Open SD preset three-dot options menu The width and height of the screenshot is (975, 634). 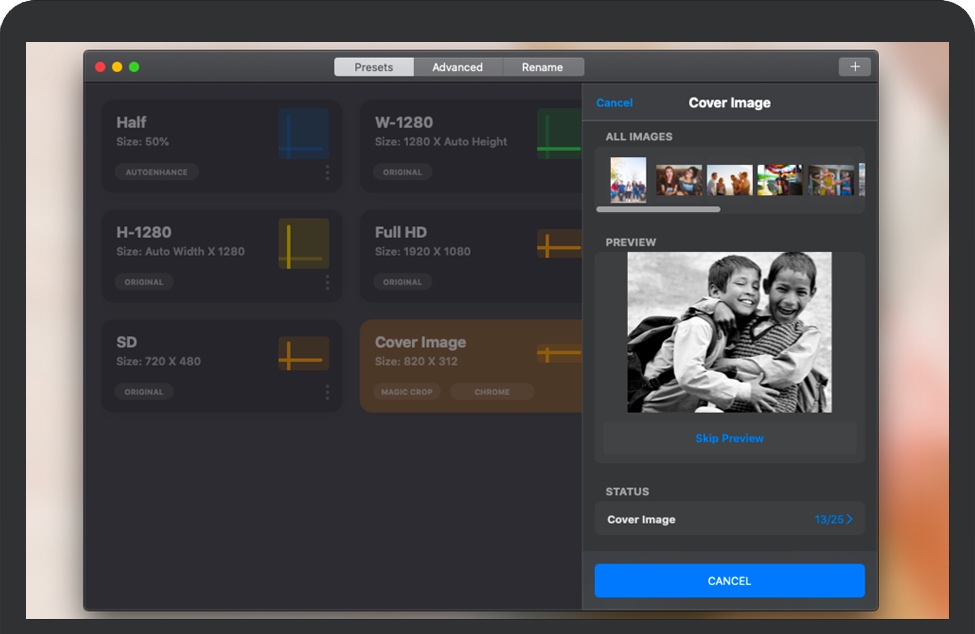[327, 393]
